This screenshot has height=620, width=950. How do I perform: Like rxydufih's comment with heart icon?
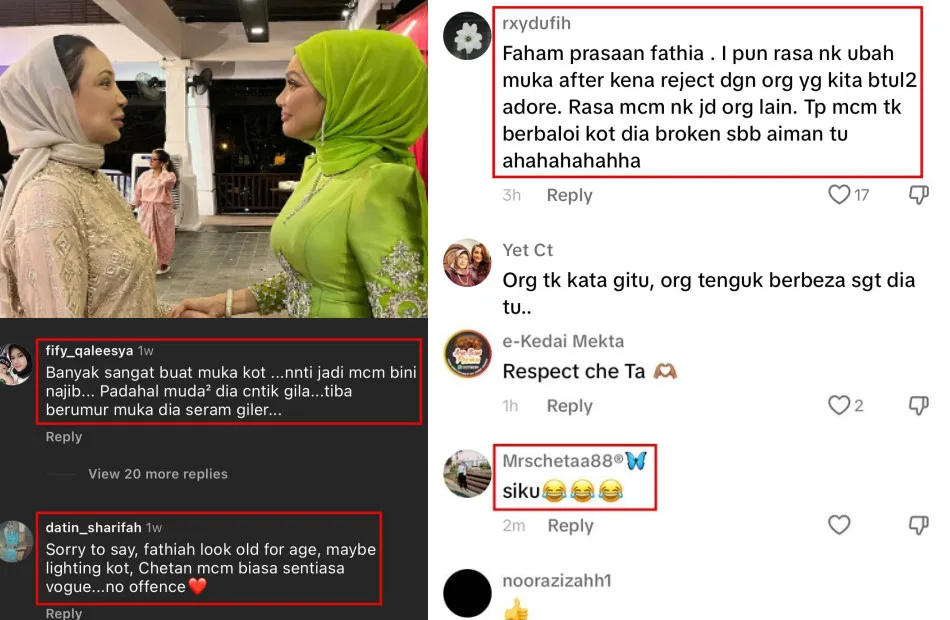point(839,195)
